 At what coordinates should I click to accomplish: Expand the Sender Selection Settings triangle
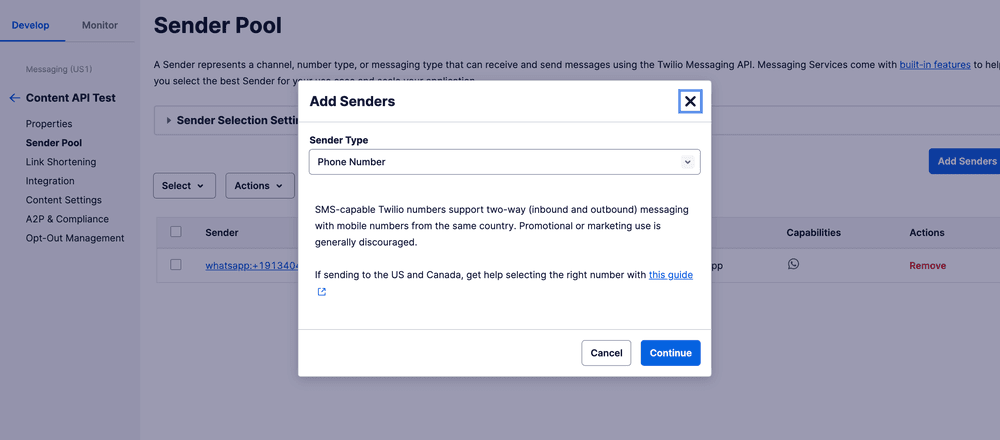(169, 120)
